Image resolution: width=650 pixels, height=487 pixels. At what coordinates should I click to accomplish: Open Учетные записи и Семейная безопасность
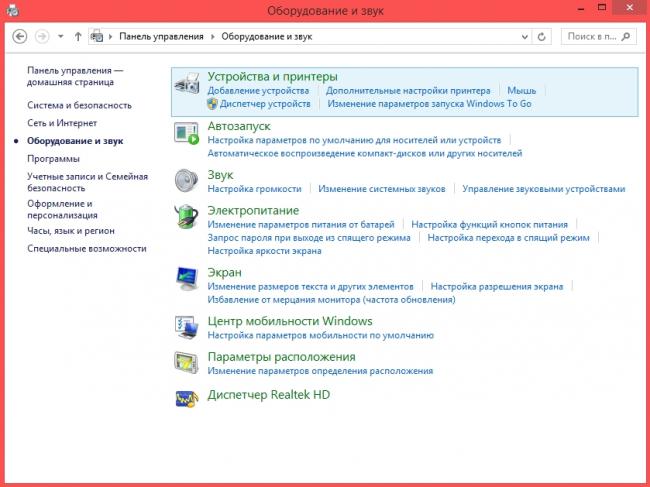(x=87, y=182)
